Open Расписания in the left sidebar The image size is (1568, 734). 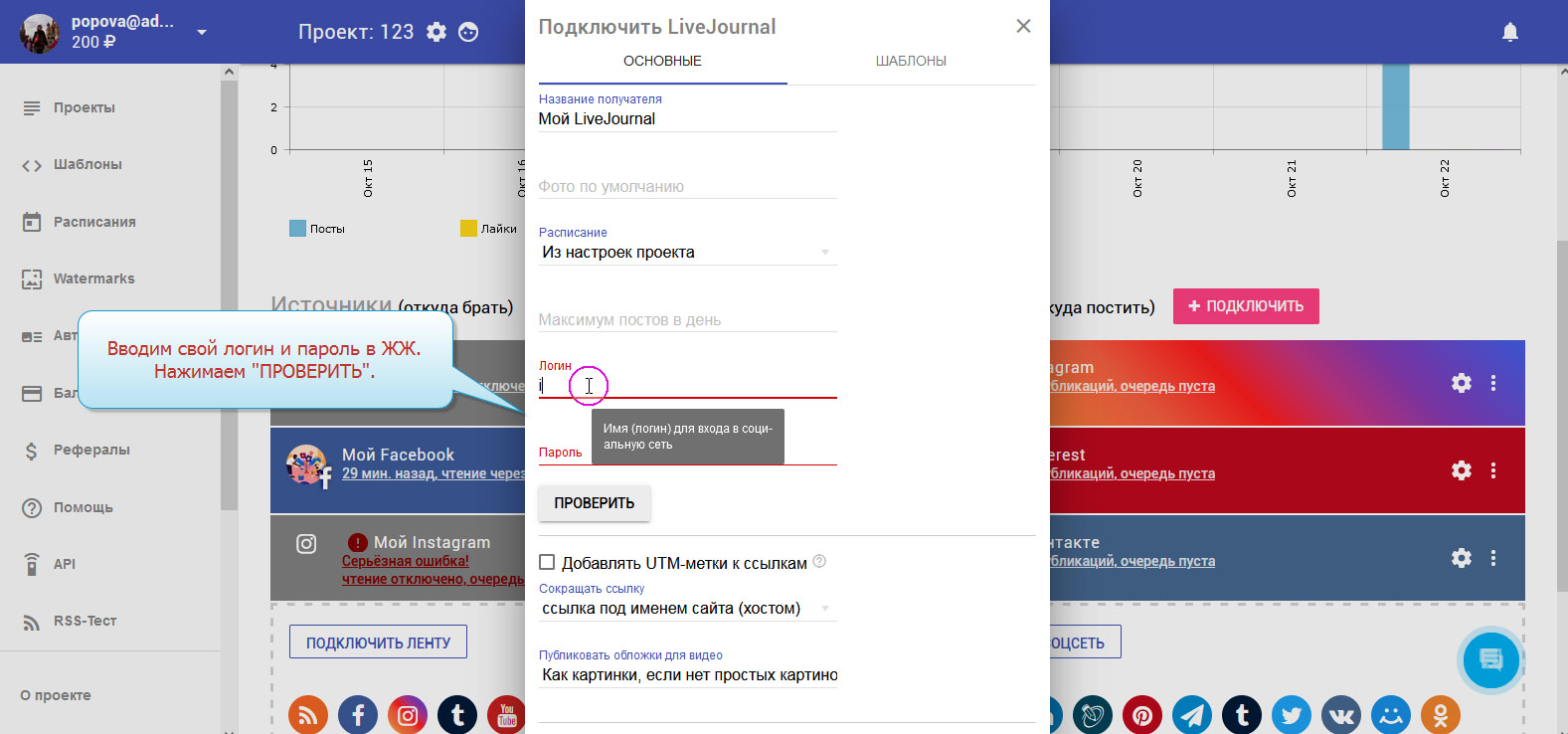[x=93, y=222]
